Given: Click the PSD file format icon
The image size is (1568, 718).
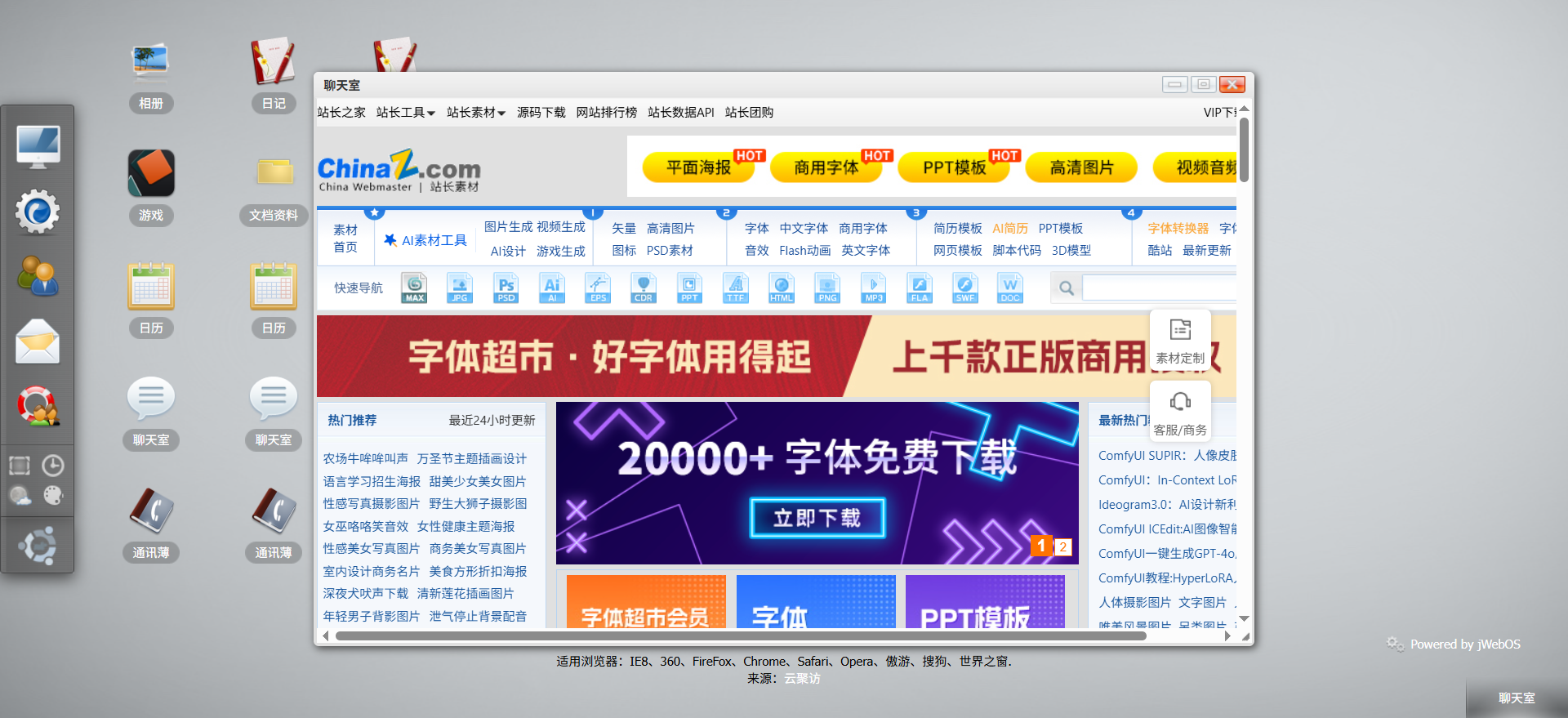Looking at the screenshot, I should click(506, 288).
